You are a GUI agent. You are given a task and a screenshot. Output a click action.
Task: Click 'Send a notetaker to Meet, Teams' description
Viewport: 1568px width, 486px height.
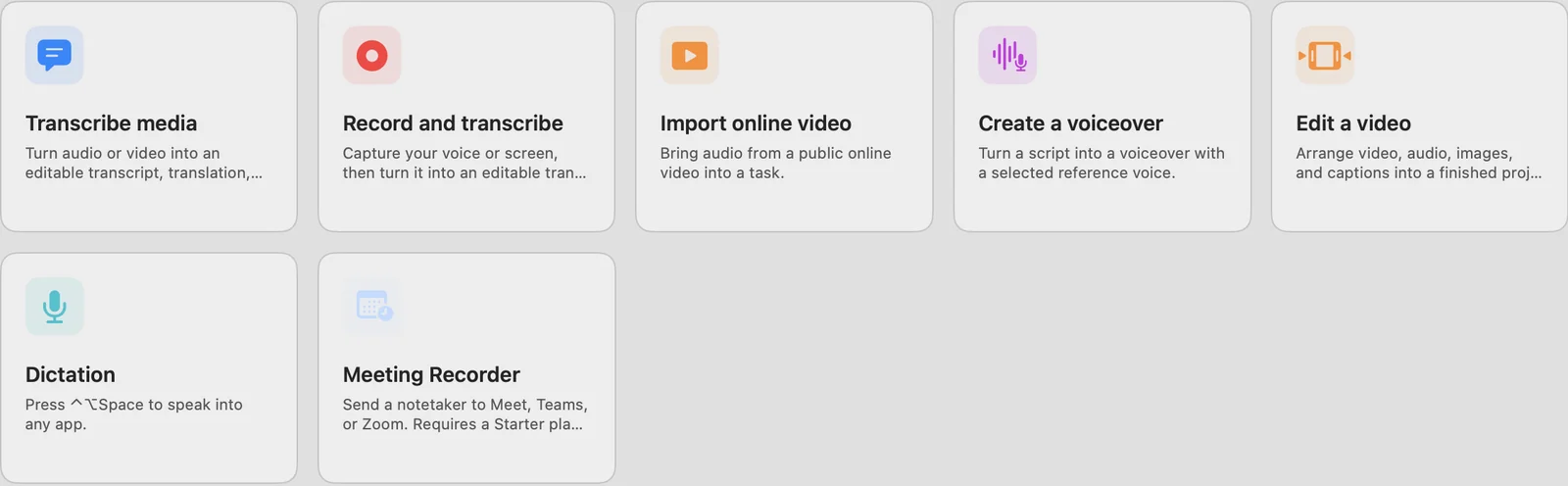coord(465,414)
